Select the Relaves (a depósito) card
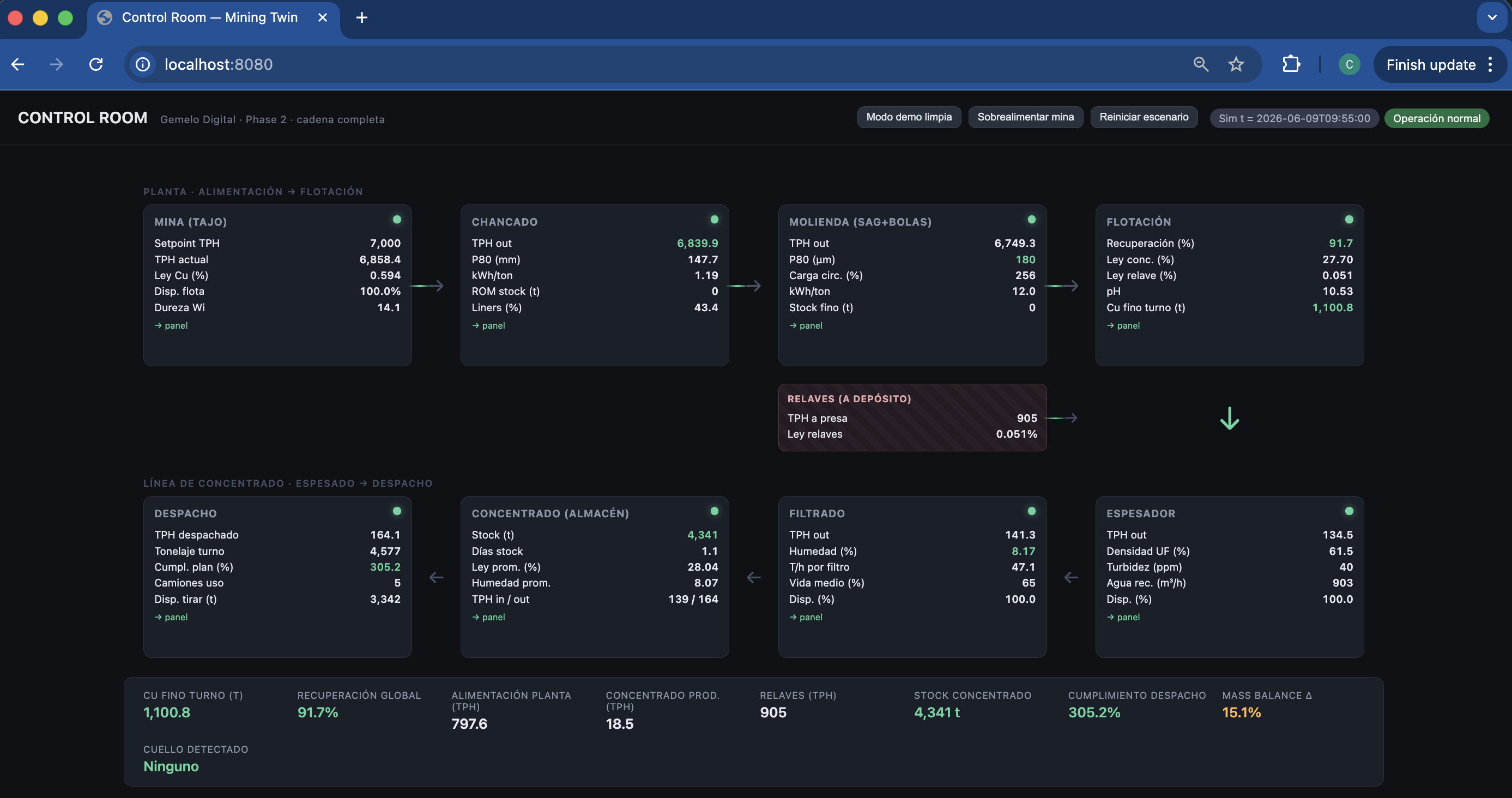 coord(912,417)
